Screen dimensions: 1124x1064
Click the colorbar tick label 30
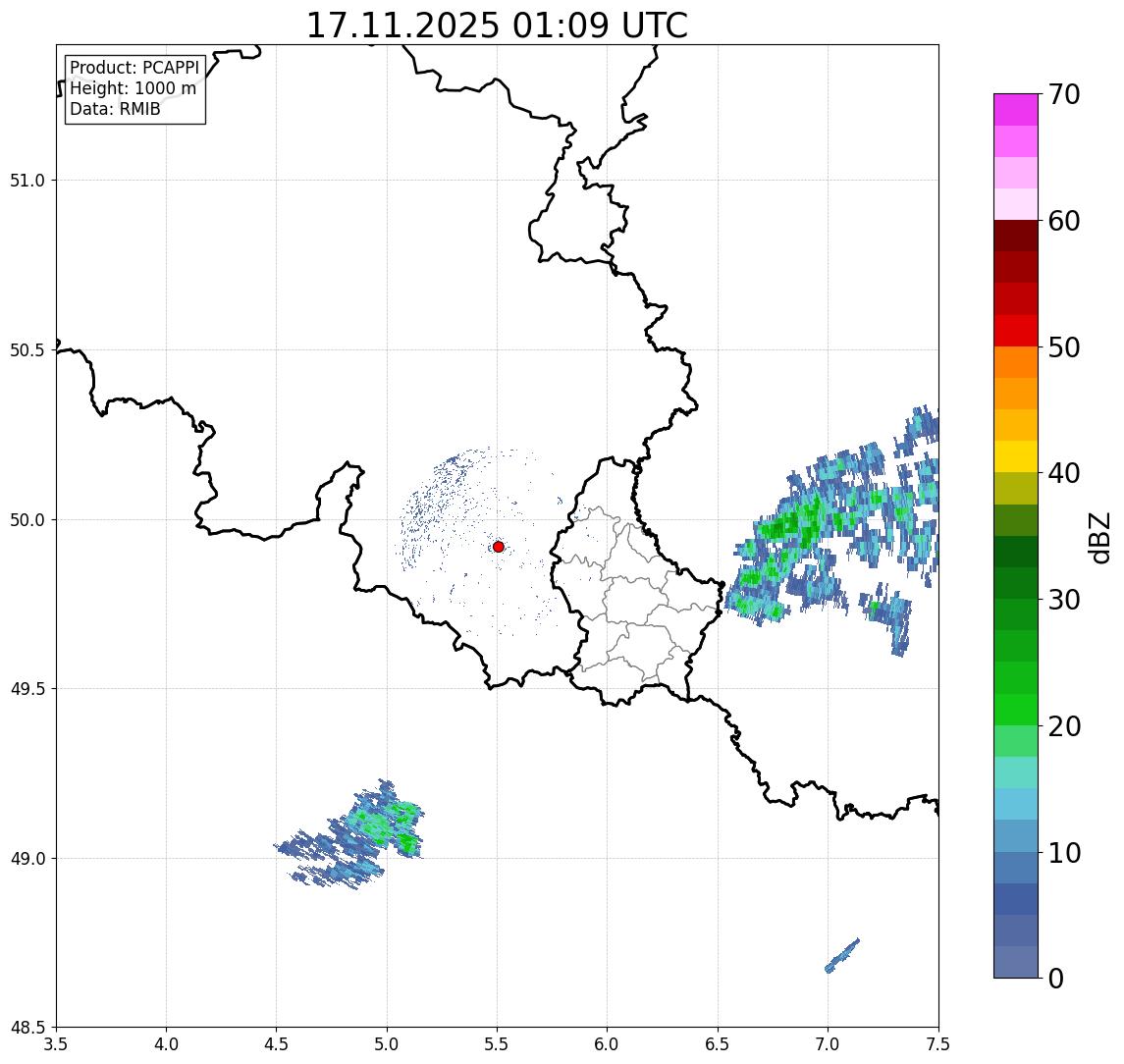tap(1064, 600)
